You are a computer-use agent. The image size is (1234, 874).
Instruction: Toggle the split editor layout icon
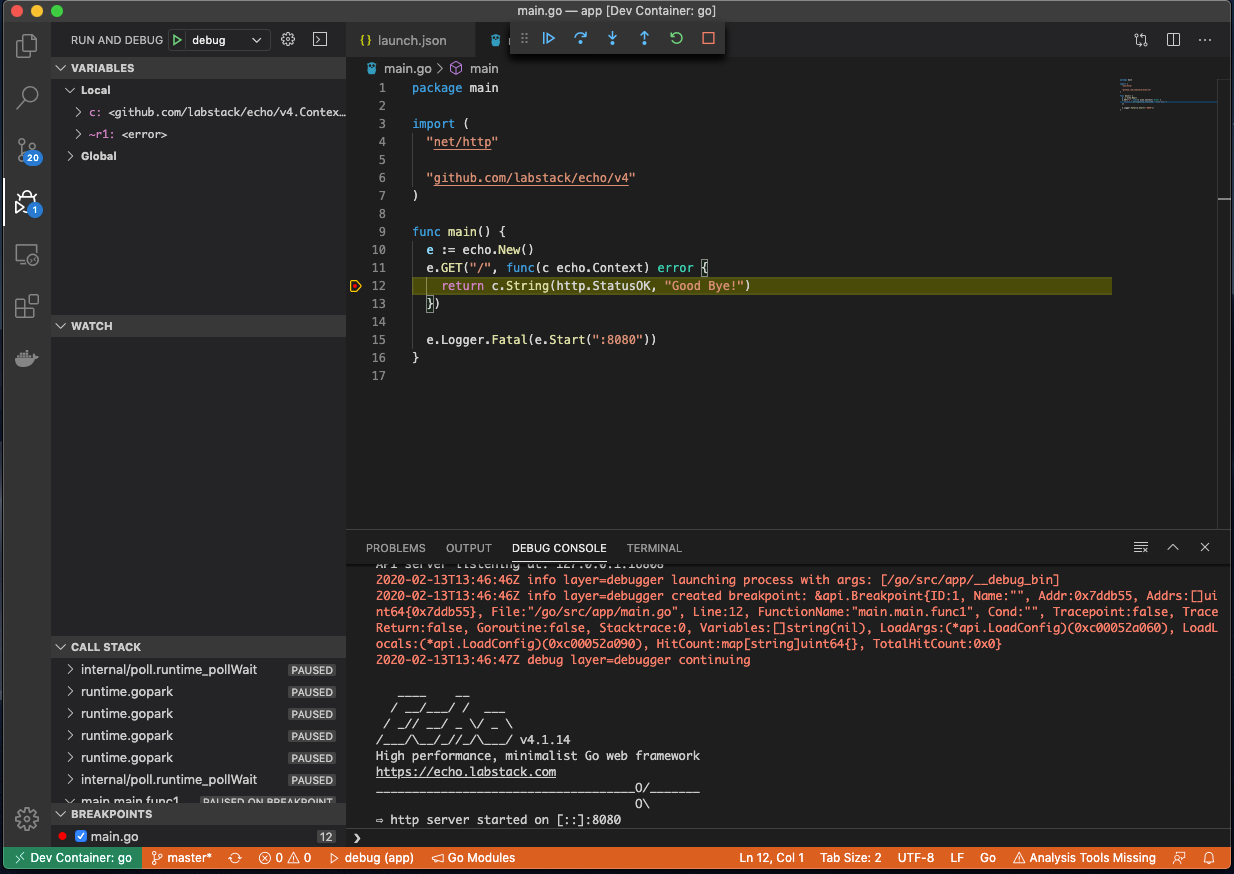(x=1173, y=40)
